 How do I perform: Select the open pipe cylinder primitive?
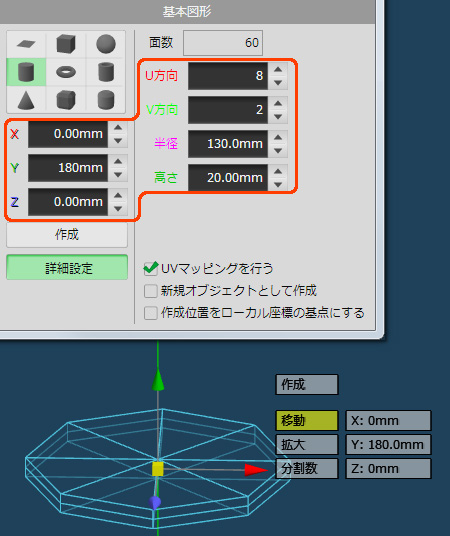click(106, 72)
